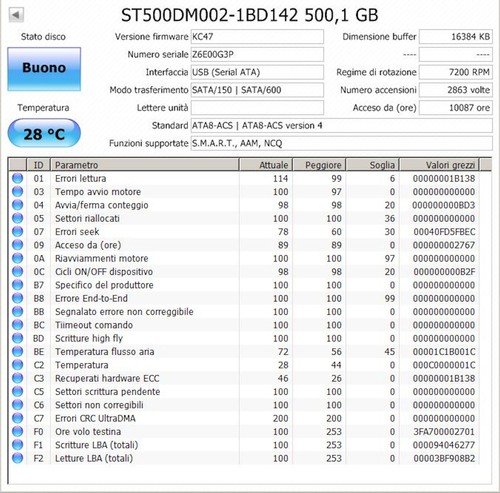This screenshot has height=493, width=500.
Task: Go to previous disk with back arrow
Action: pyautogui.click(x=16, y=15)
